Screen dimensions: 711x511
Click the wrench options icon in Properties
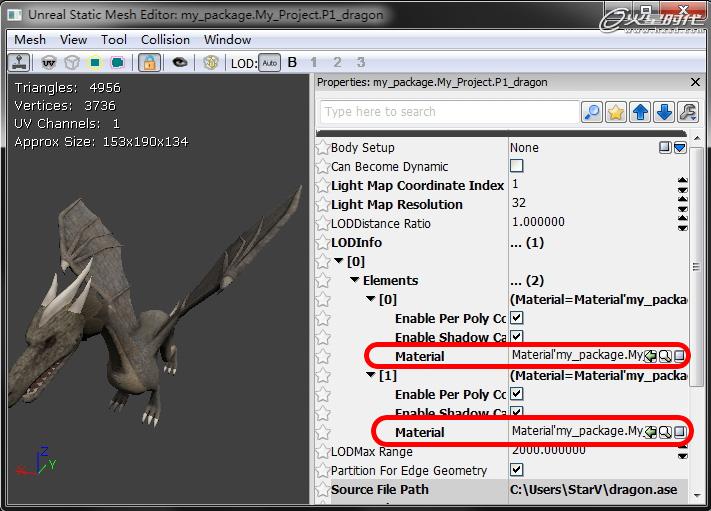coord(688,112)
